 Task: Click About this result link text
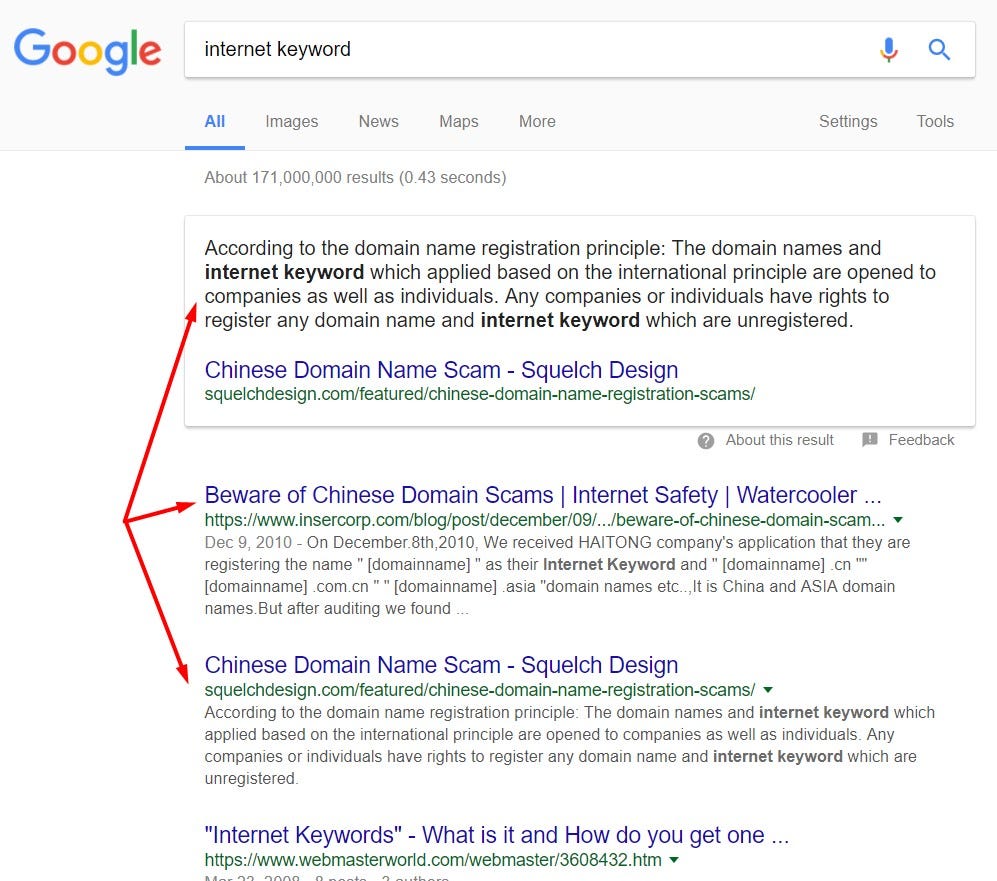pyautogui.click(x=780, y=440)
